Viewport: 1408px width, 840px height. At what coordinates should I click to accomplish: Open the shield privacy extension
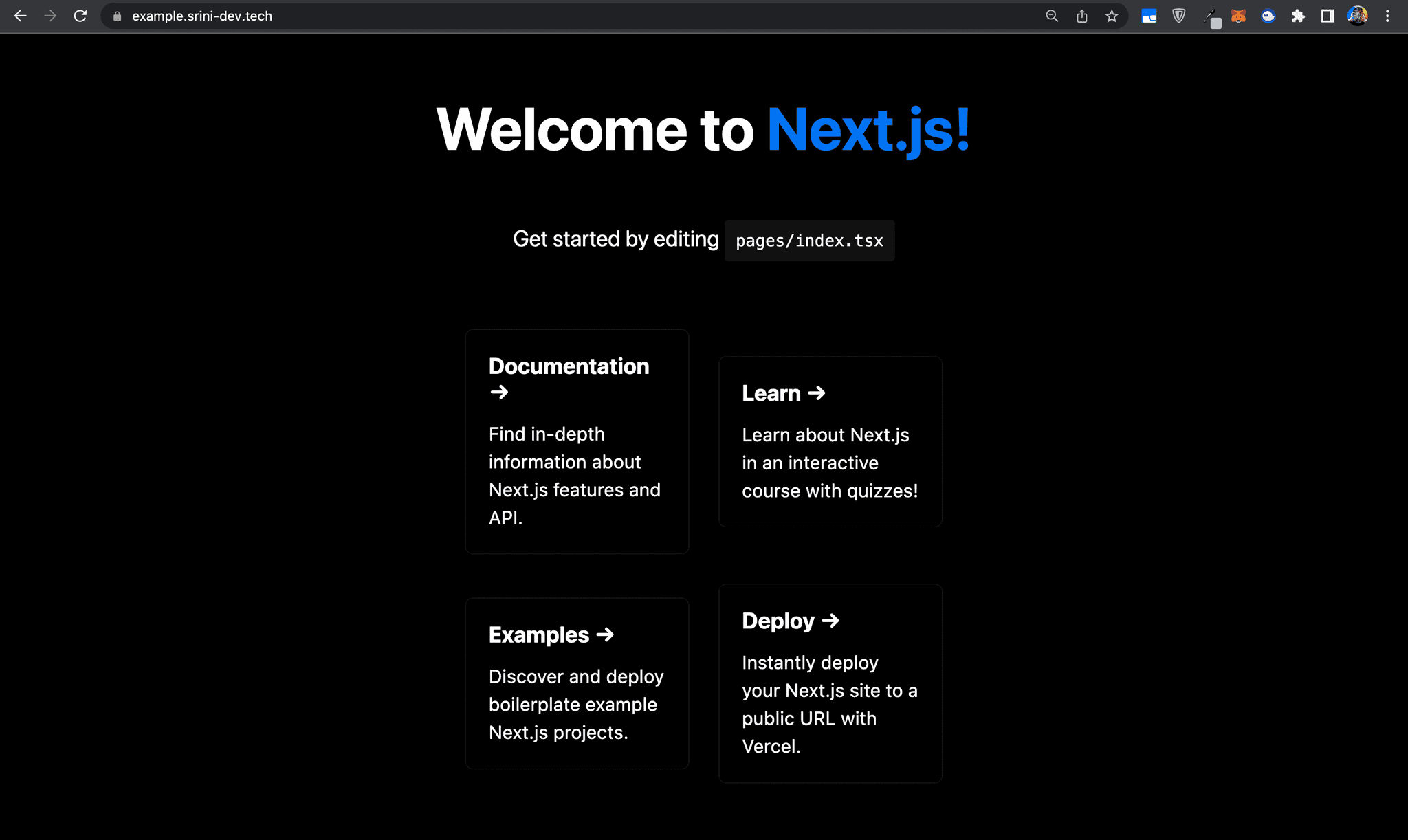pyautogui.click(x=1178, y=16)
